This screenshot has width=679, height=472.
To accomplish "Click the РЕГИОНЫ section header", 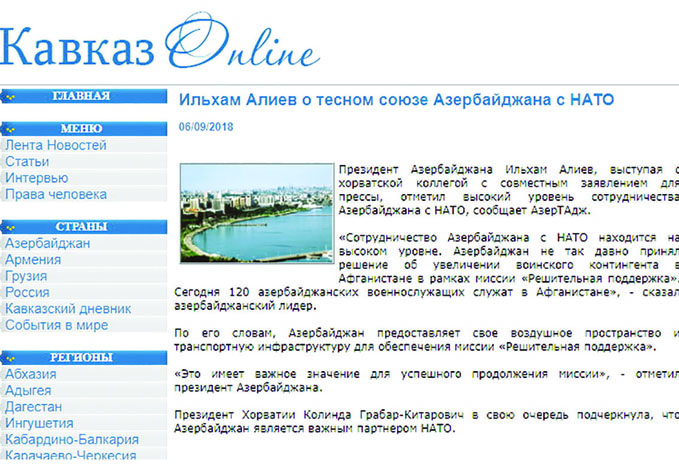I will click(x=84, y=358).
